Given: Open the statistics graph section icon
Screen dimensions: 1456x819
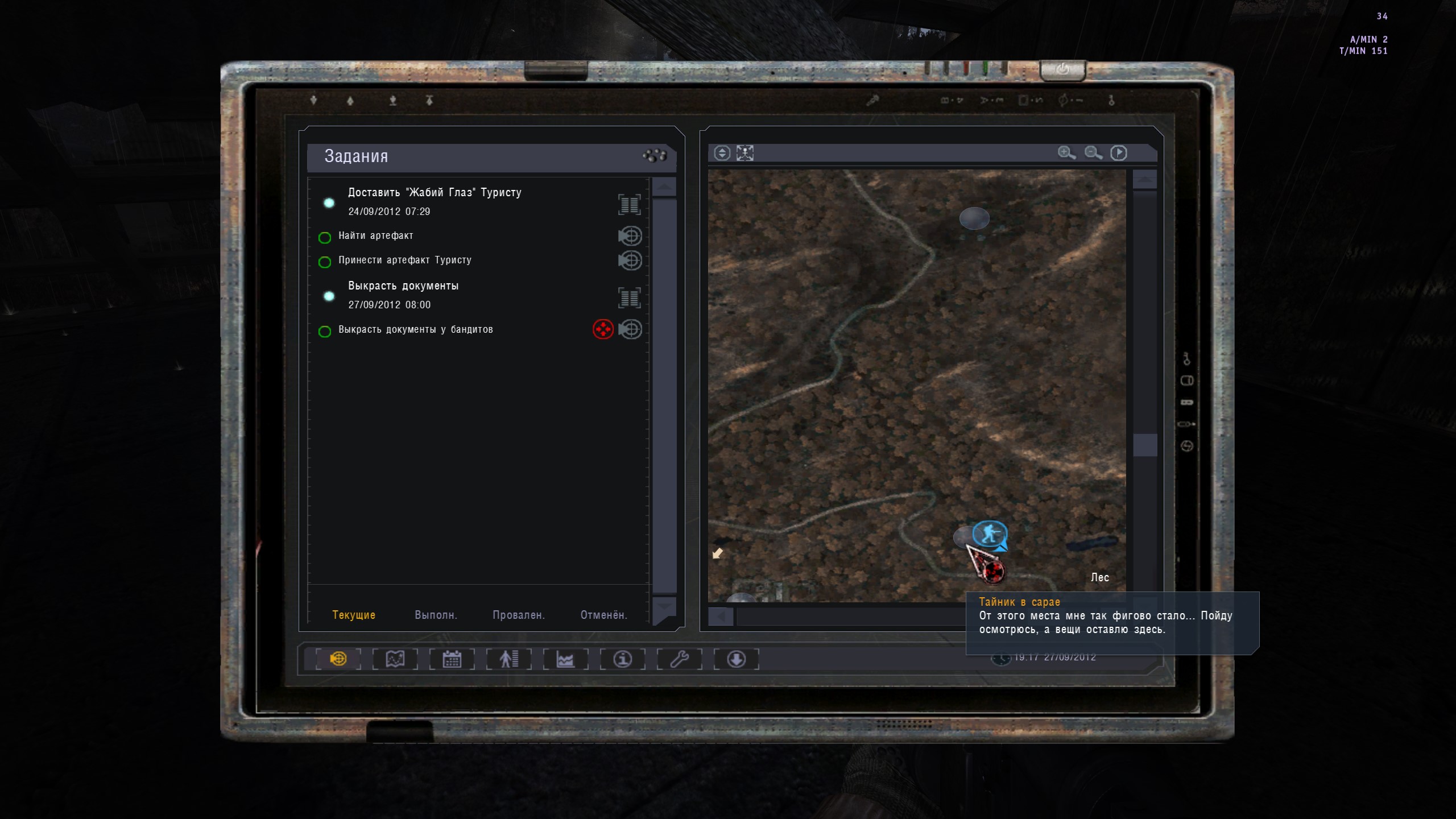Looking at the screenshot, I should tap(565, 659).
